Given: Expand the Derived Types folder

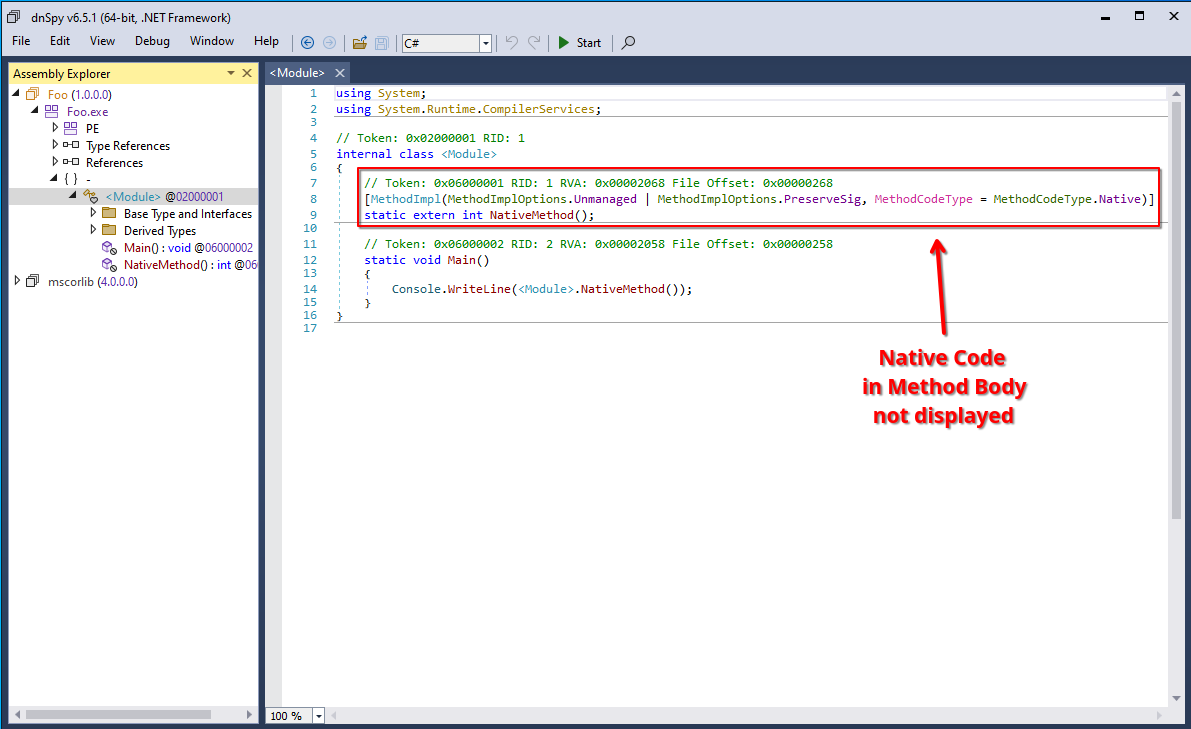Looking at the screenshot, I should pyautogui.click(x=93, y=230).
